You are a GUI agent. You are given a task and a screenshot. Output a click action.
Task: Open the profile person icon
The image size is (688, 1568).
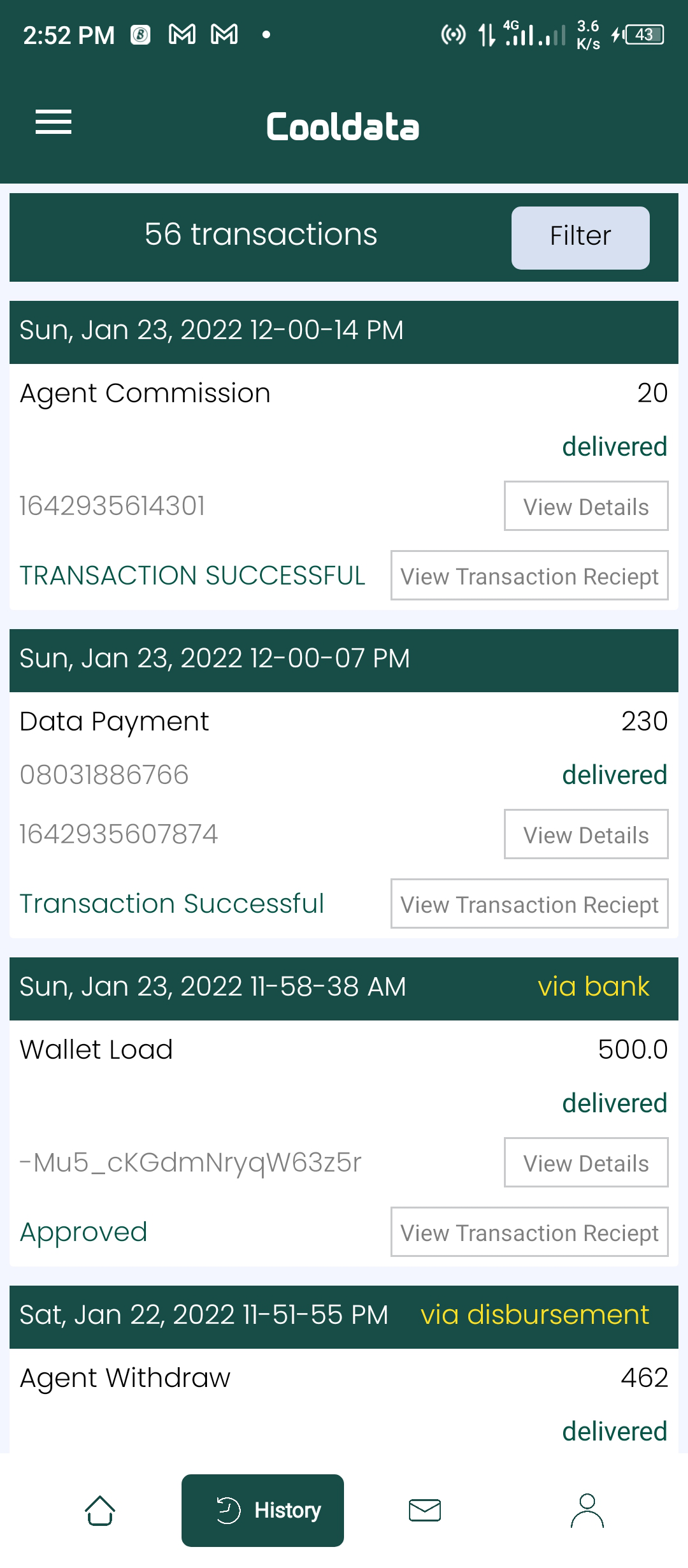pyautogui.click(x=587, y=1511)
